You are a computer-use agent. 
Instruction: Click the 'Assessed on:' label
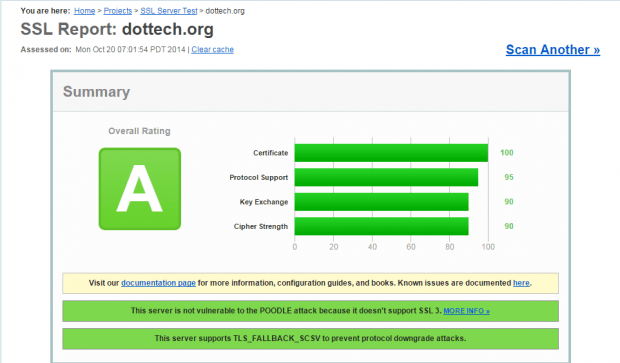pyautogui.click(x=46, y=49)
